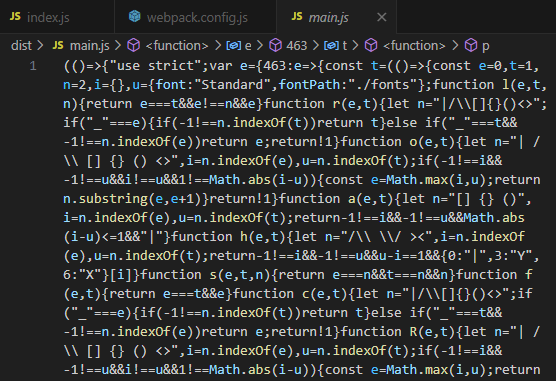
Task: Expand chevron after dist breadcrumb
Action: point(40,45)
